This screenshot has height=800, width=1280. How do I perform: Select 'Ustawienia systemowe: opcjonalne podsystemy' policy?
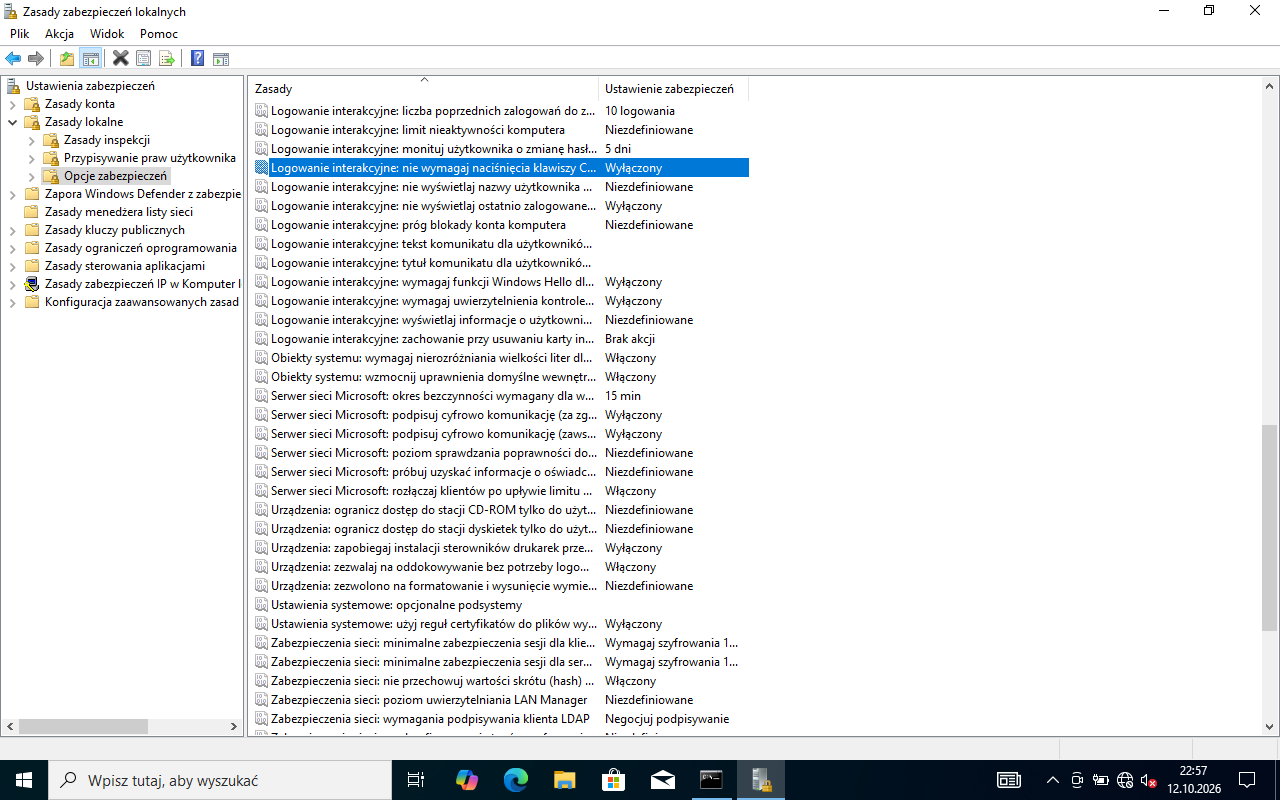tap(396, 605)
